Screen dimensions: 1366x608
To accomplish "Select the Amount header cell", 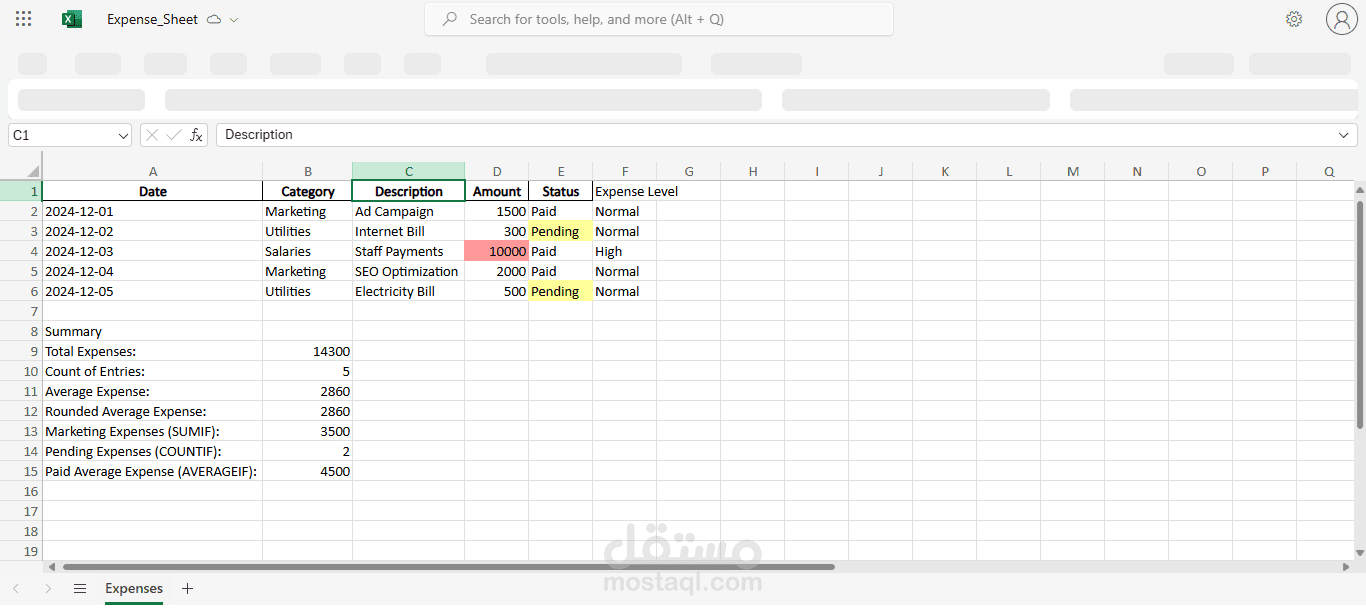I will pyautogui.click(x=497, y=191).
